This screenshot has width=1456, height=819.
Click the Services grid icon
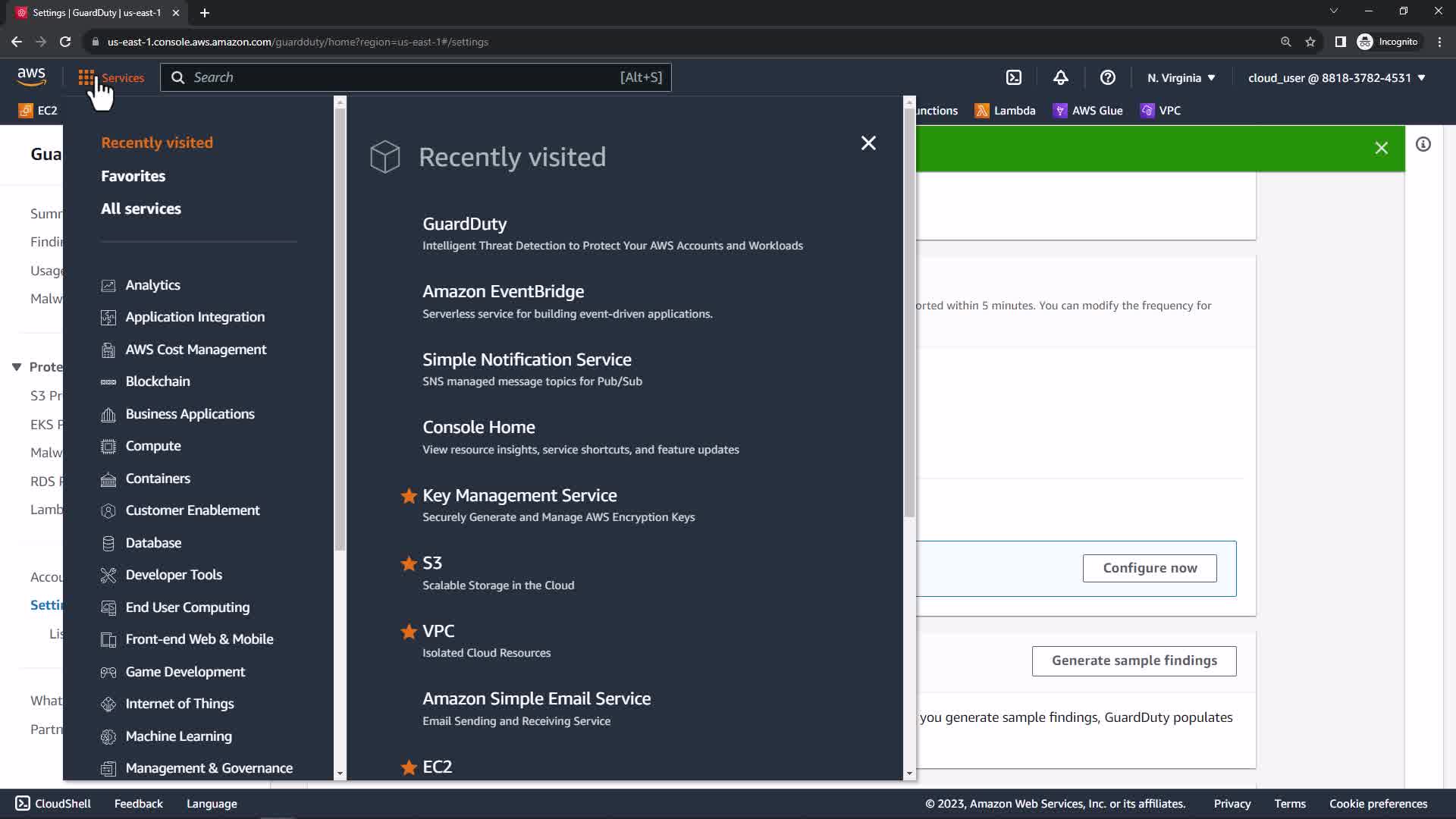[86, 77]
